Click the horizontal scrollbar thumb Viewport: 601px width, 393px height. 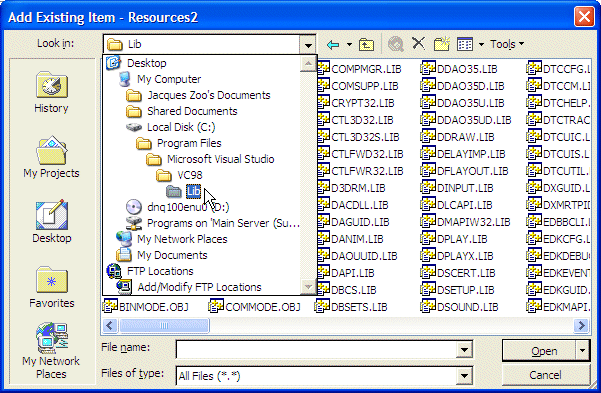click(x=164, y=326)
